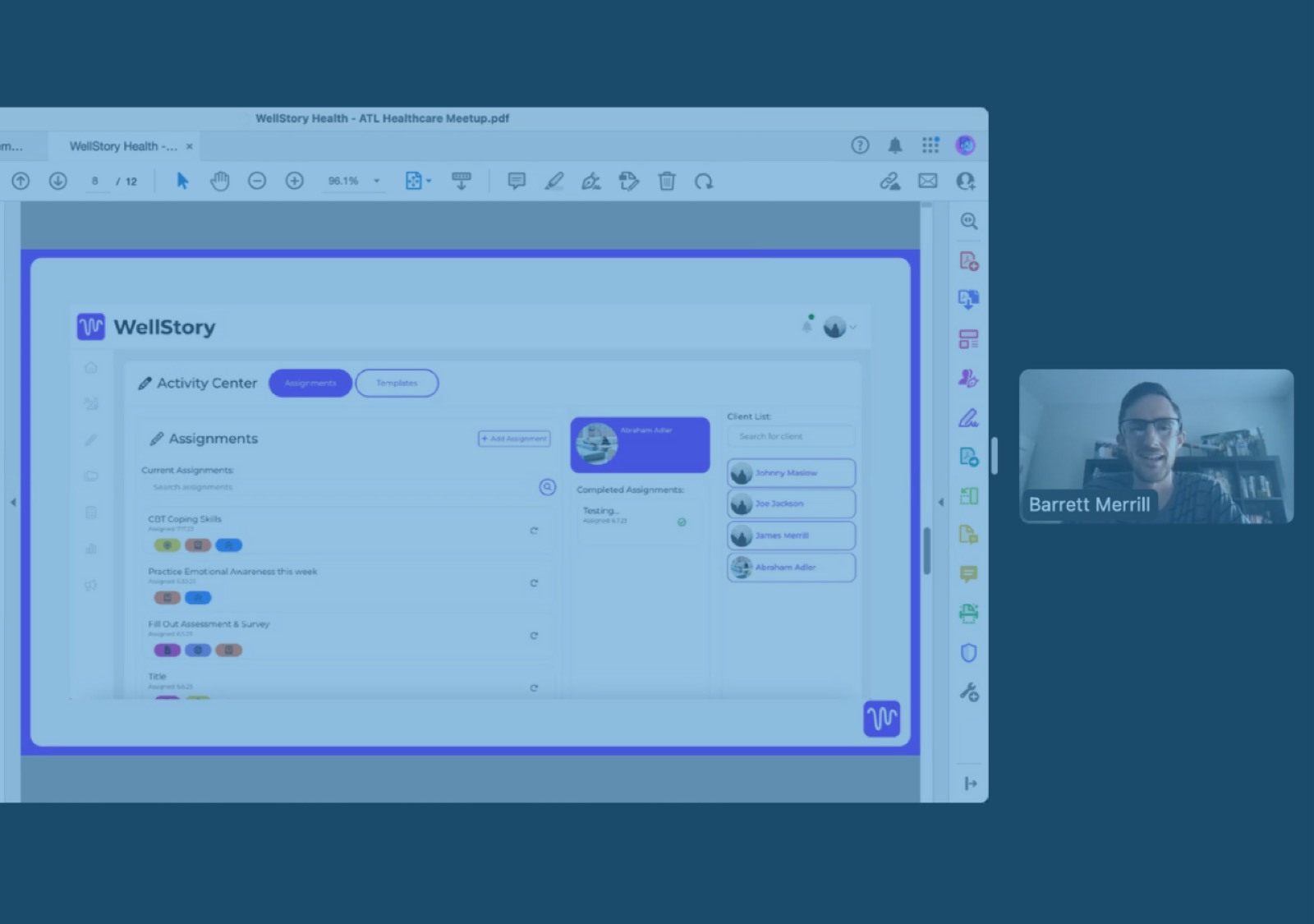
Task: Open the blue Combine Files tool
Action: pyautogui.click(x=969, y=300)
